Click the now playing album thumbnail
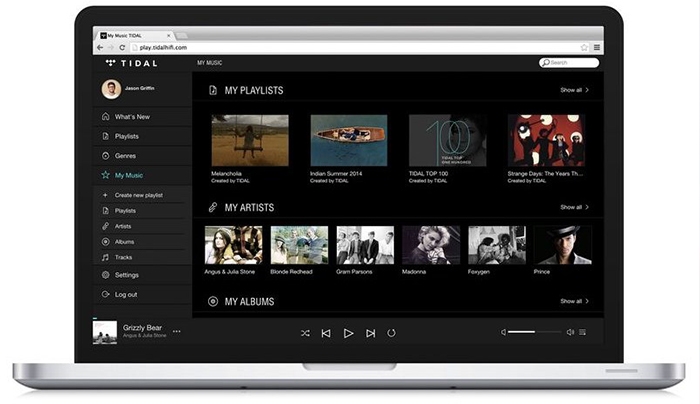 coord(105,333)
